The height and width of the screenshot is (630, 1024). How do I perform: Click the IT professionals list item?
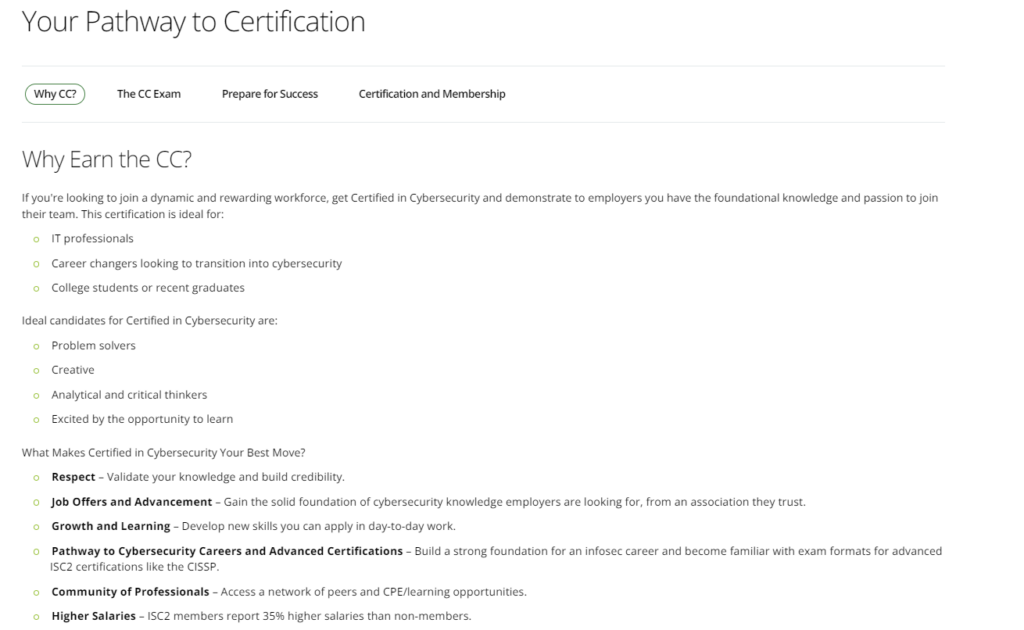coord(92,239)
